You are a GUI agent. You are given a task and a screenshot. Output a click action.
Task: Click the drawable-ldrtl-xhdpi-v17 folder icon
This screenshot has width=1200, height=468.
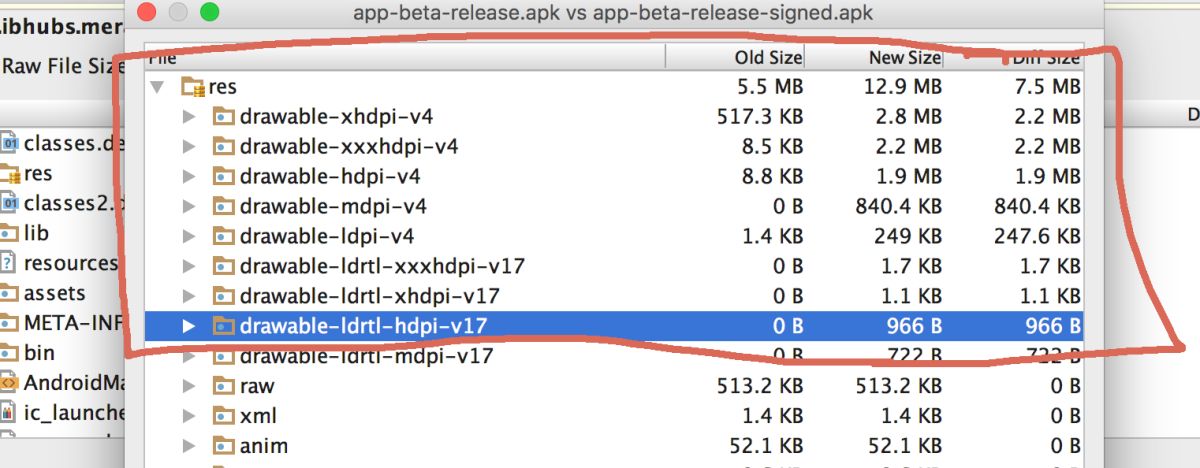click(x=223, y=297)
